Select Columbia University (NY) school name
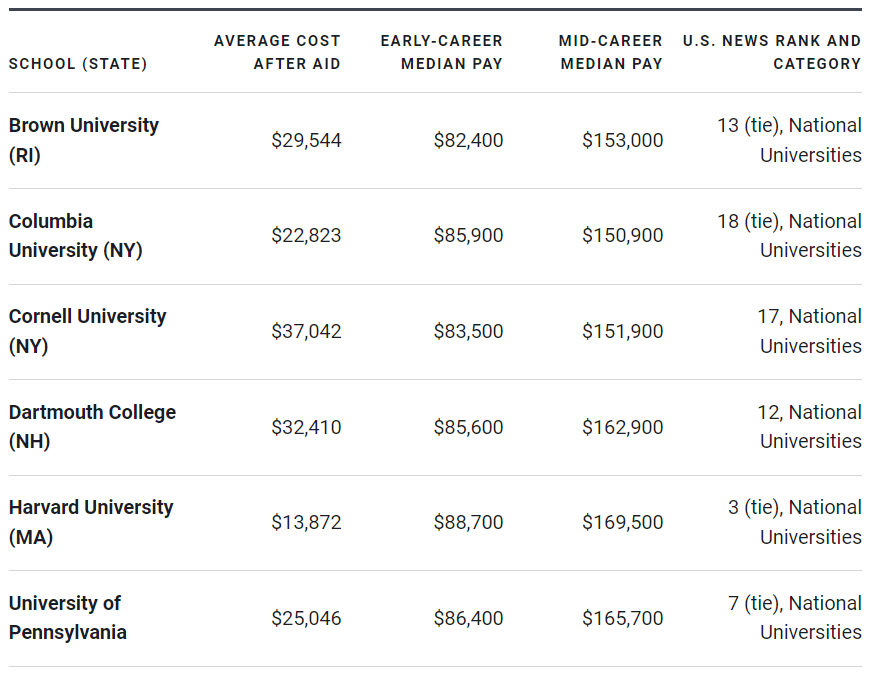 click(75, 236)
